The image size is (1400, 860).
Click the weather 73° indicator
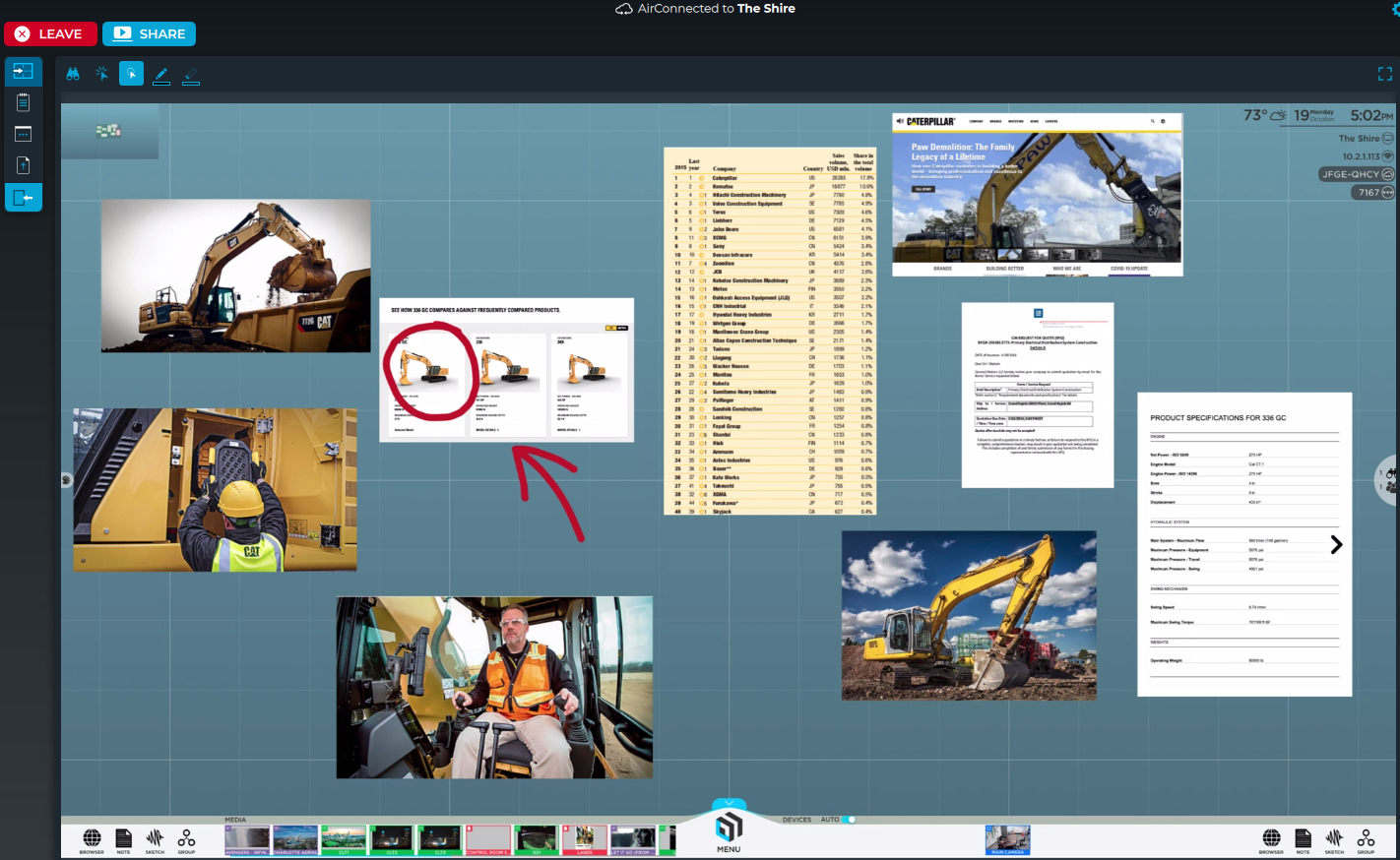[1265, 115]
